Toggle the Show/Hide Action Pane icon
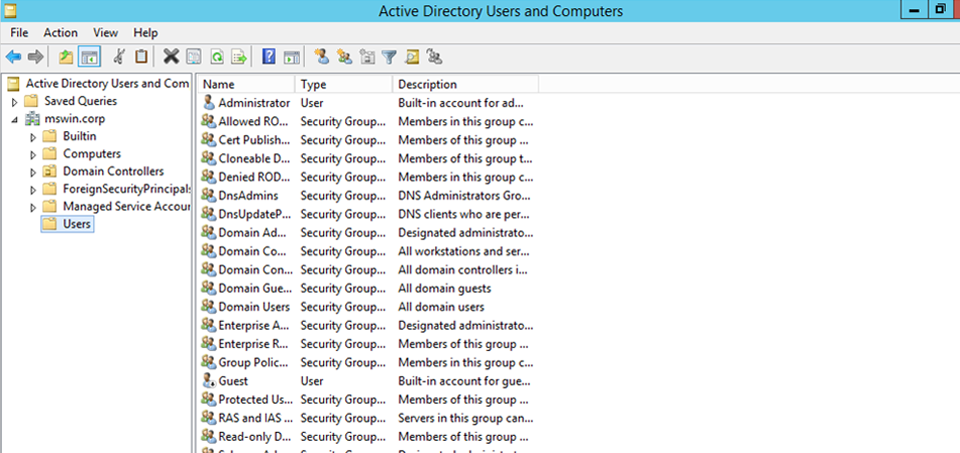This screenshot has height=453, width=960. point(291,58)
